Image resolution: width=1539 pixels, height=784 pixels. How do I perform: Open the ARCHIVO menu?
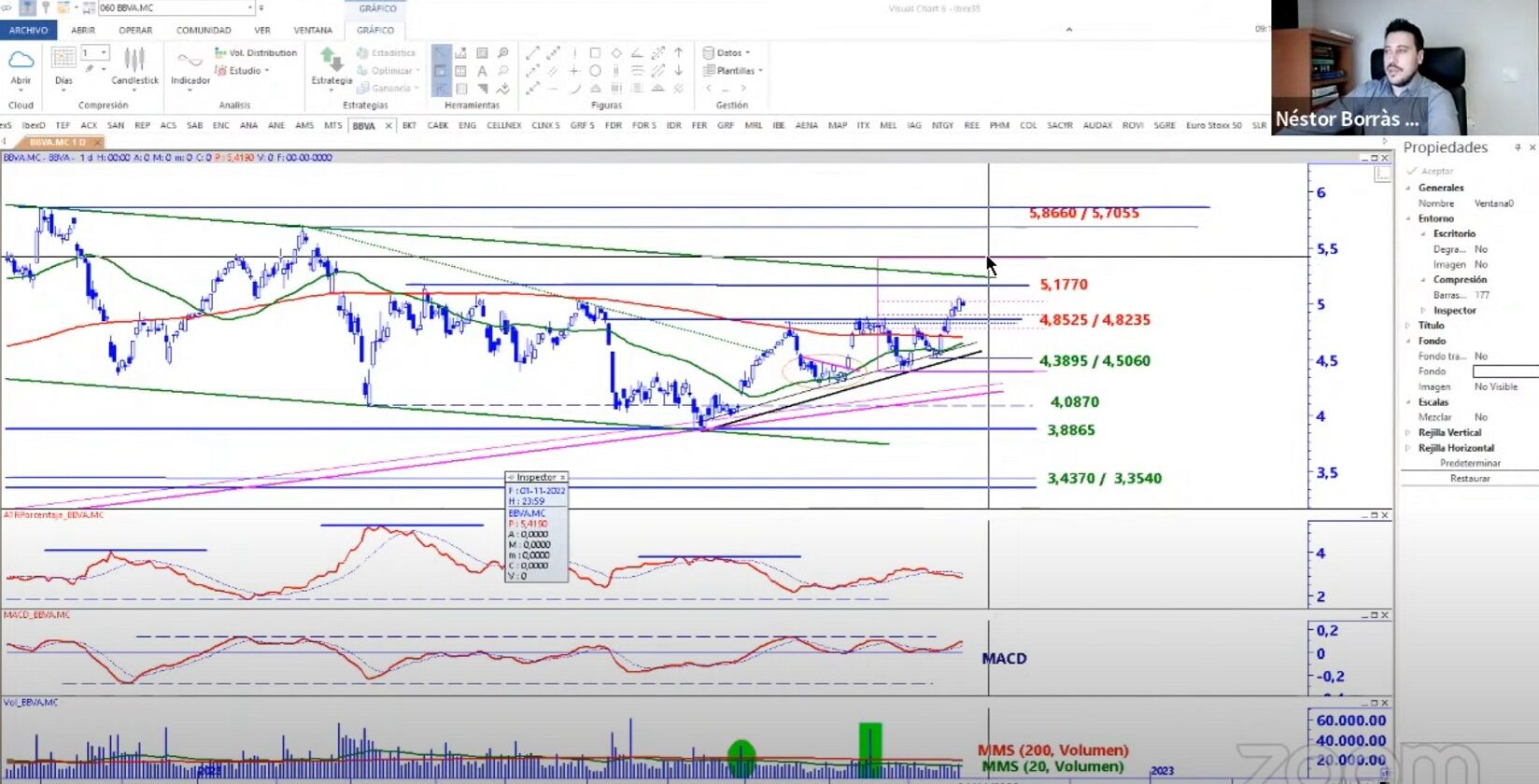29,30
